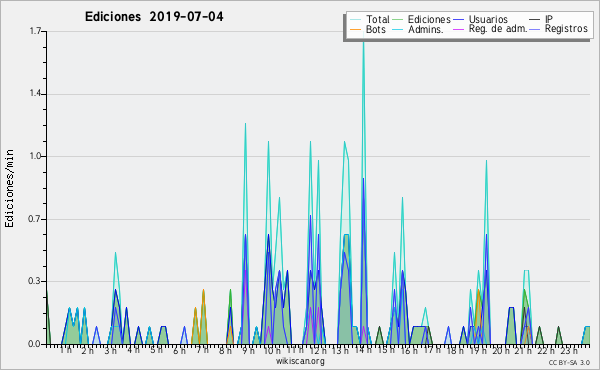Click the '5 h' x-axis label

coord(156,350)
